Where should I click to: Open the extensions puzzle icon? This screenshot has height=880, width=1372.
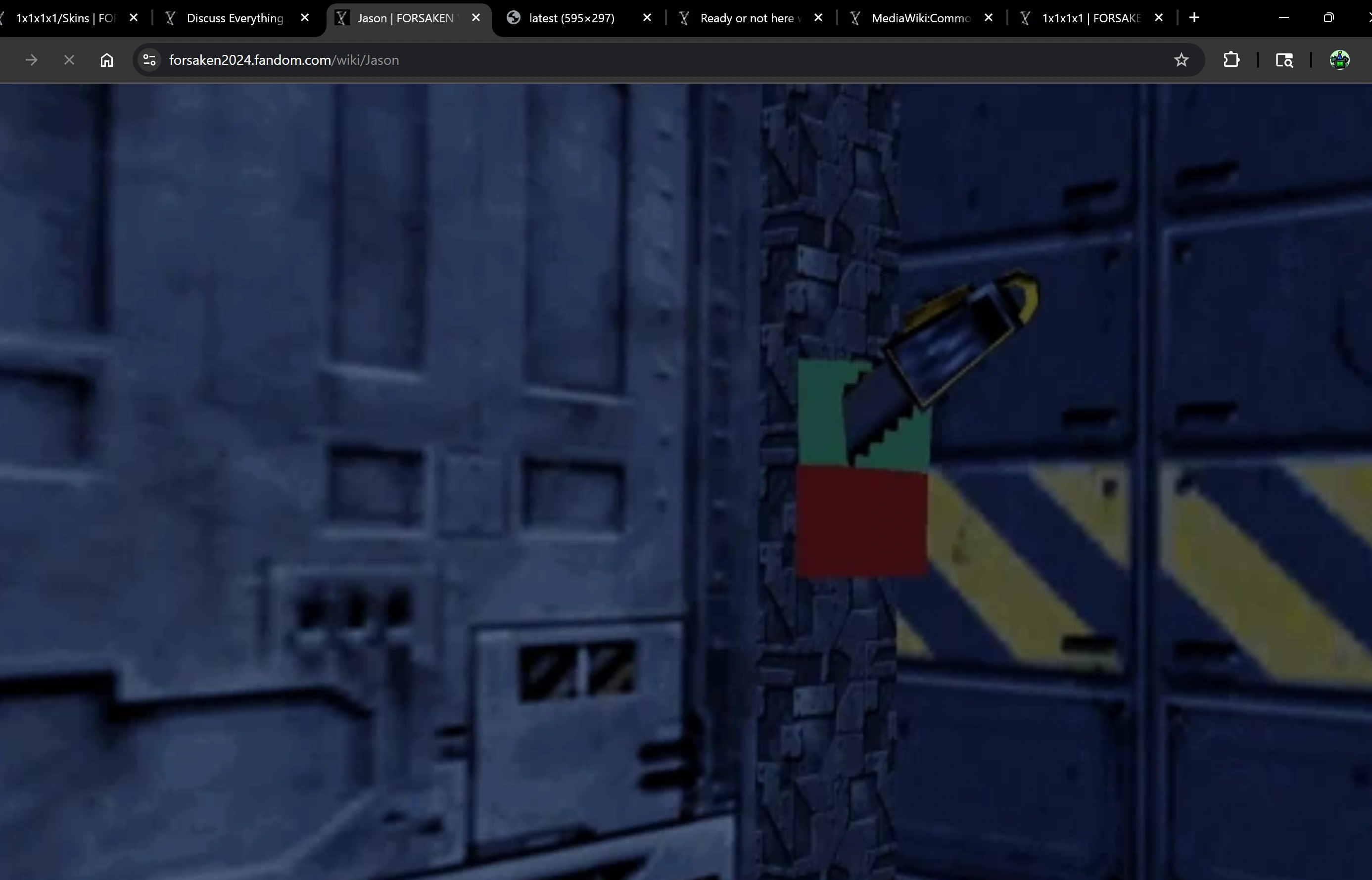(x=1231, y=60)
